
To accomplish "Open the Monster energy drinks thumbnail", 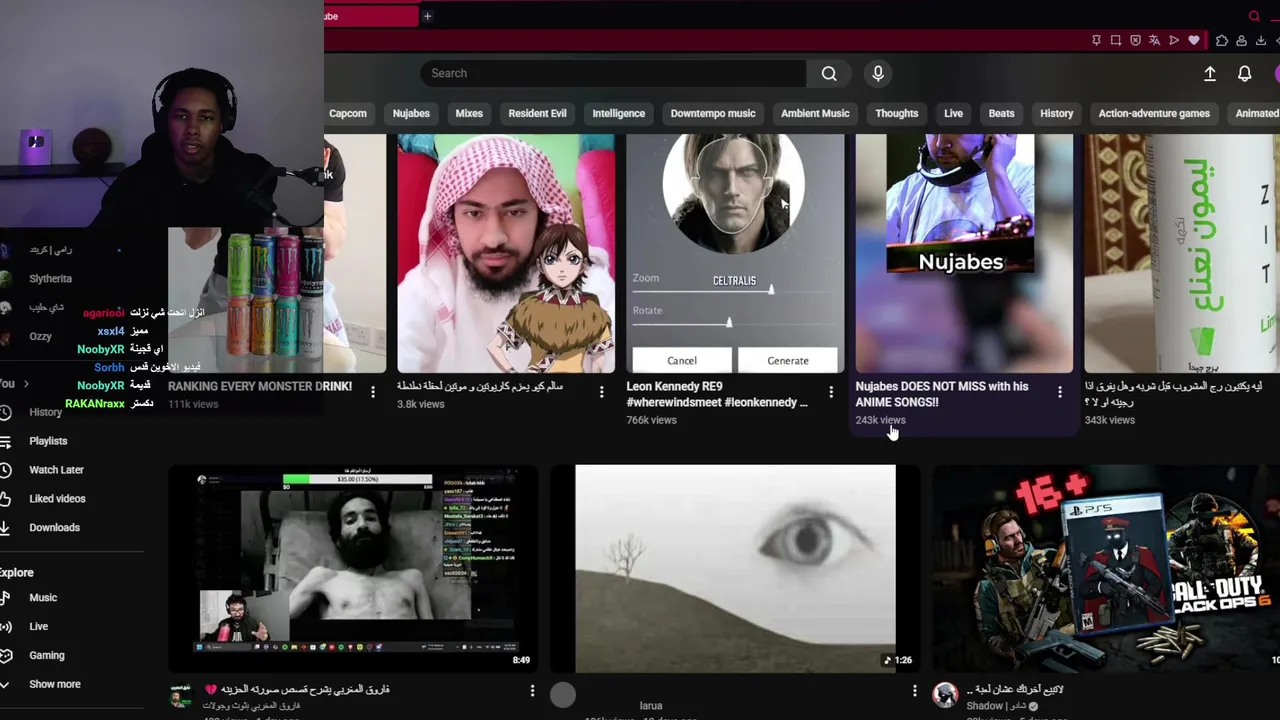I will [276, 300].
